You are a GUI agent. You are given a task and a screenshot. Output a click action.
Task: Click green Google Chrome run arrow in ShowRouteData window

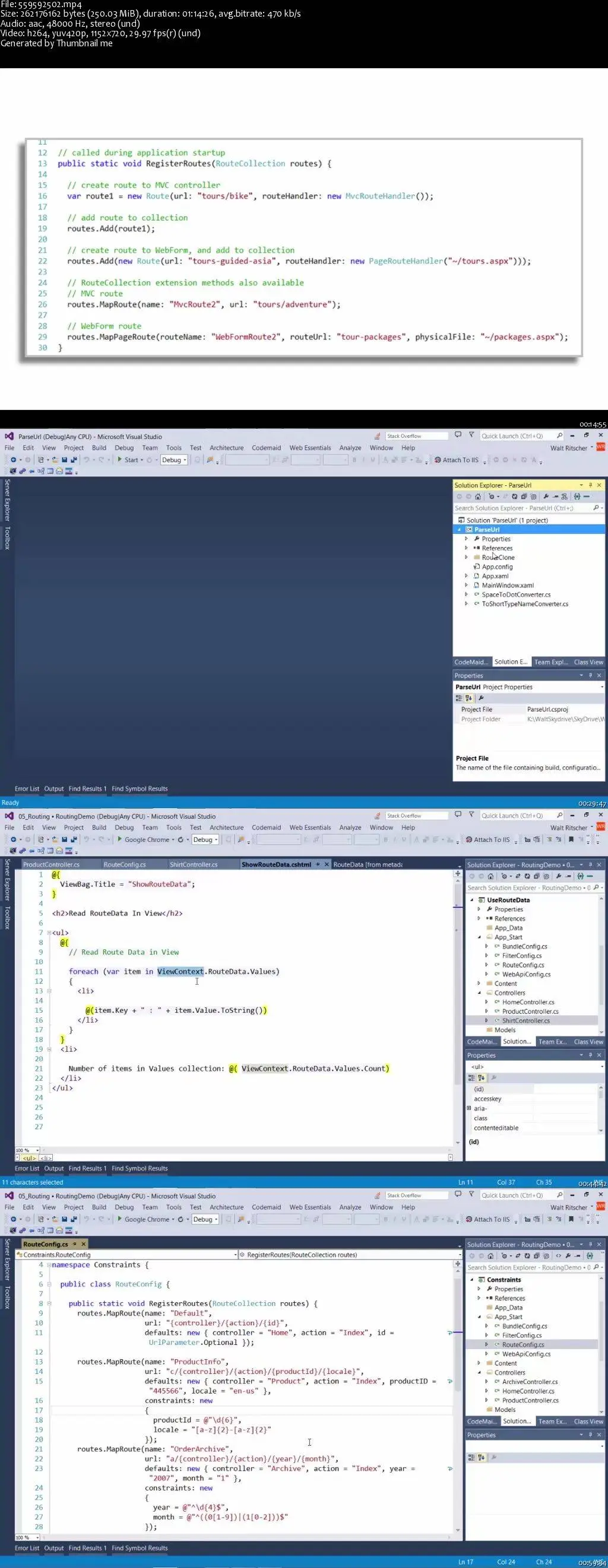pyautogui.click(x=120, y=839)
